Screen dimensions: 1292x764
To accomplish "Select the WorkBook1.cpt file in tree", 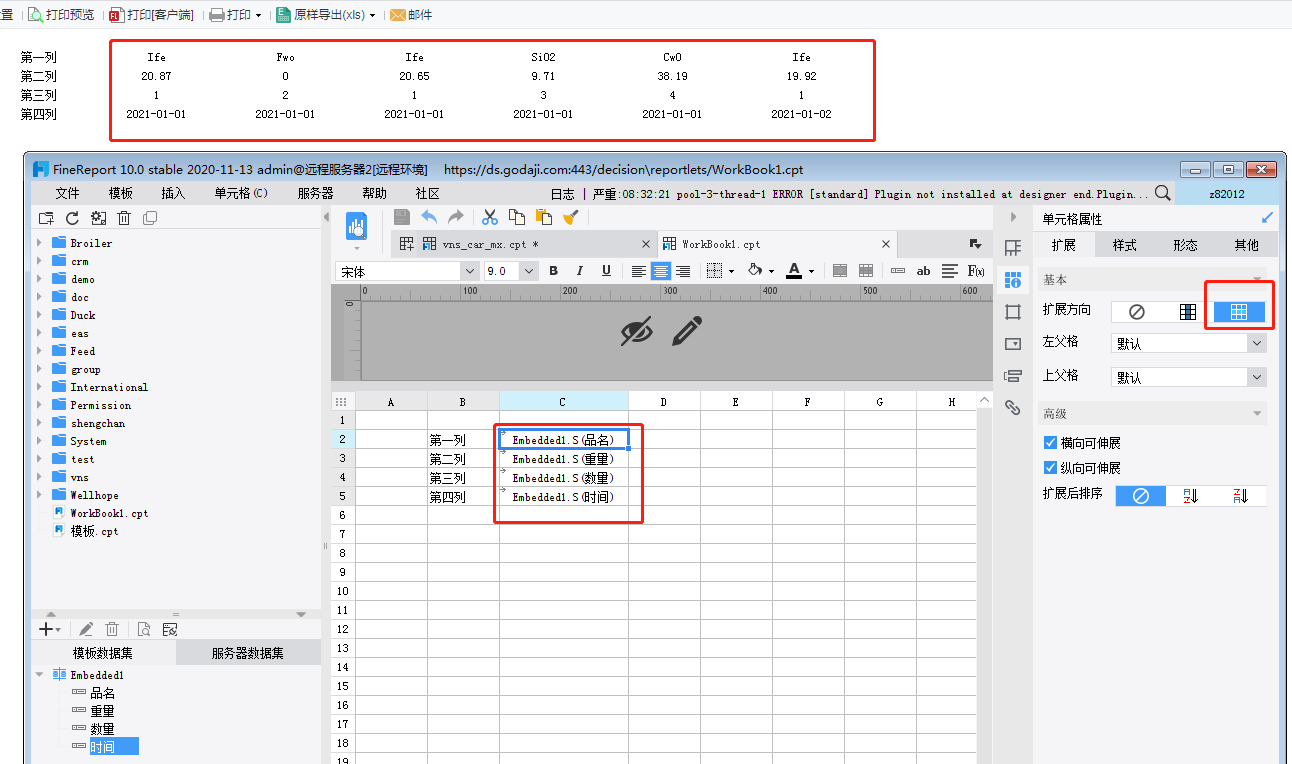I will (108, 513).
